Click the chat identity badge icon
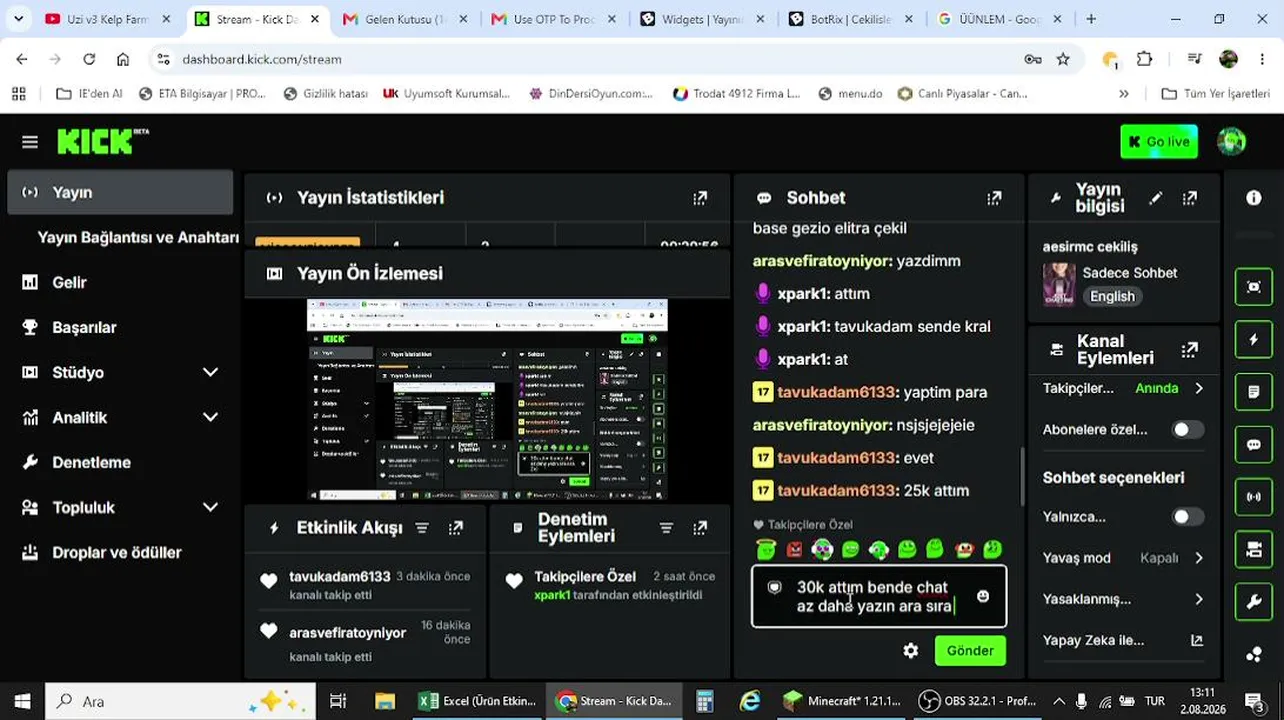Viewport: 1284px width, 720px height. pyautogui.click(x=774, y=587)
